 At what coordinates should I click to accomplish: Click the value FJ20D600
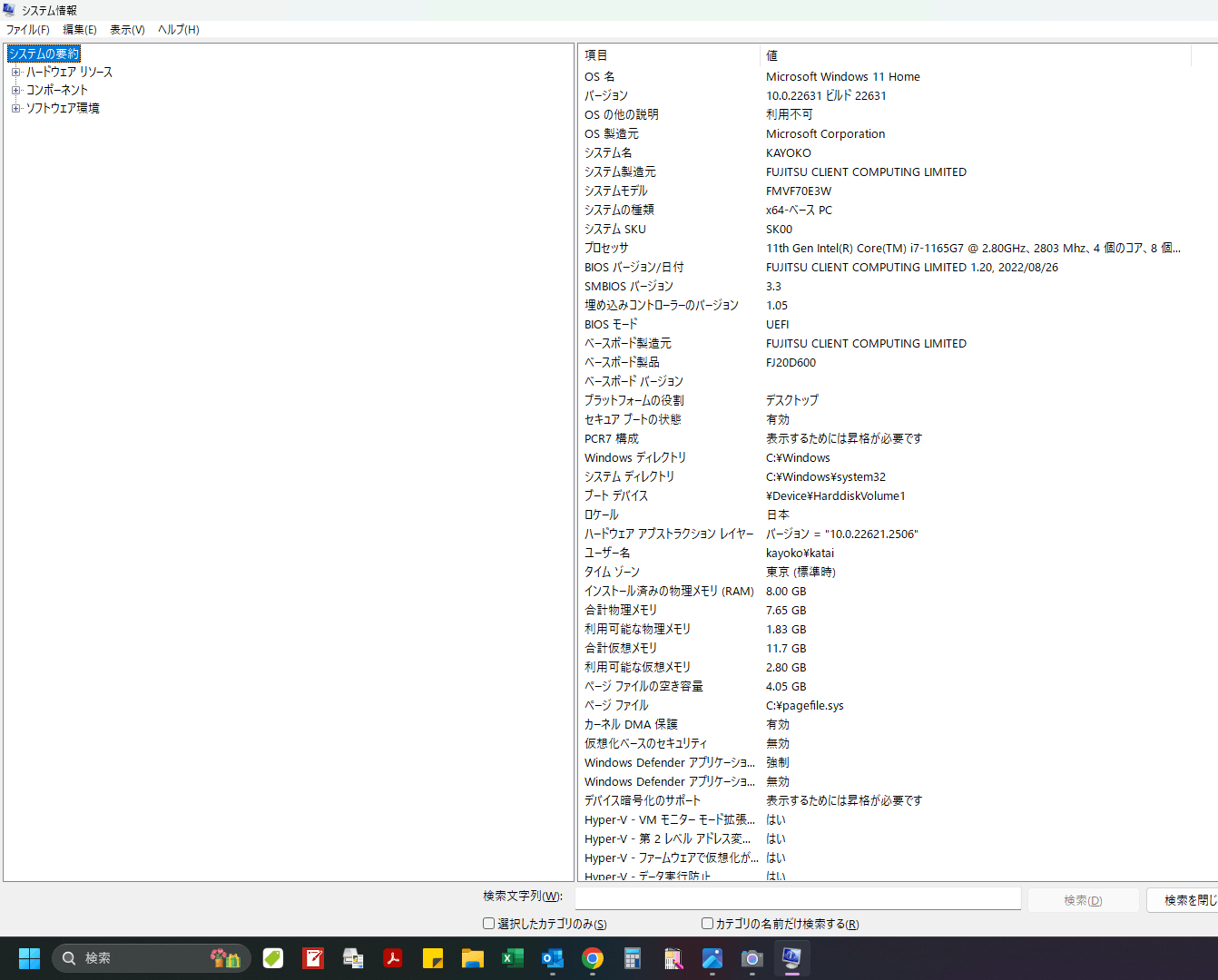pos(791,362)
